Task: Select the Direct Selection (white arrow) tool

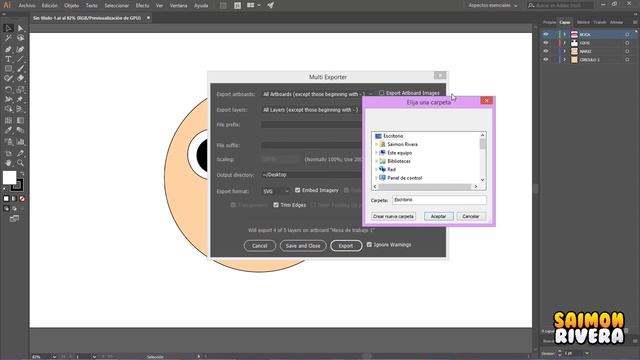Action: point(20,28)
